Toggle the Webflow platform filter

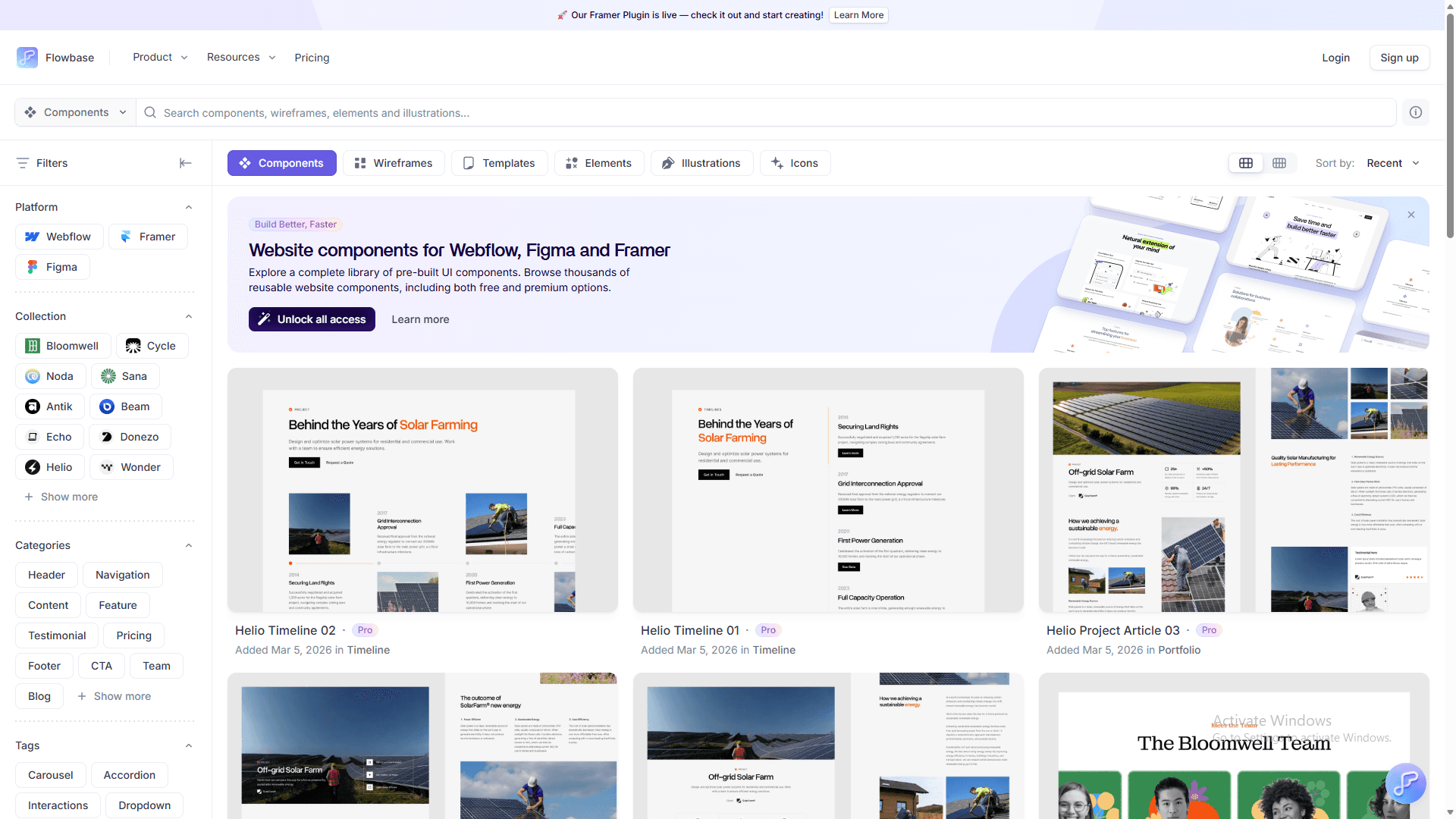[x=58, y=237]
